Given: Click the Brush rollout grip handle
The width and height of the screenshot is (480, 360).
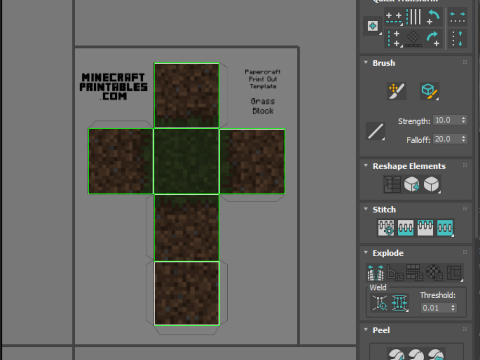Looking at the screenshot, I should click(x=465, y=62).
